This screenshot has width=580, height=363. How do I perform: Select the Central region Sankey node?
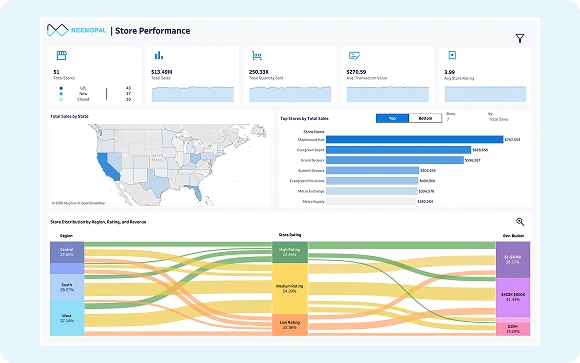click(x=67, y=252)
